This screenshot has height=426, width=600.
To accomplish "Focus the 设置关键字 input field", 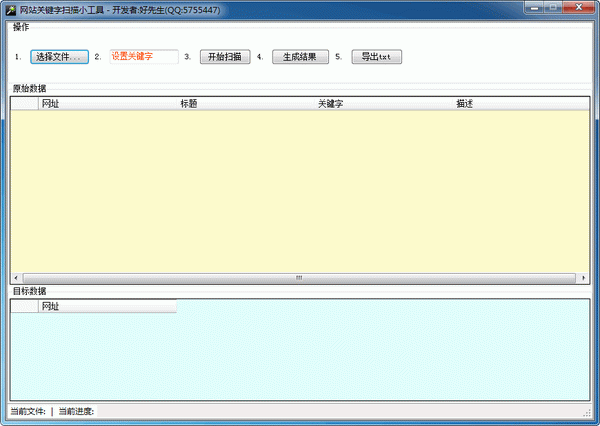I will (x=144, y=57).
